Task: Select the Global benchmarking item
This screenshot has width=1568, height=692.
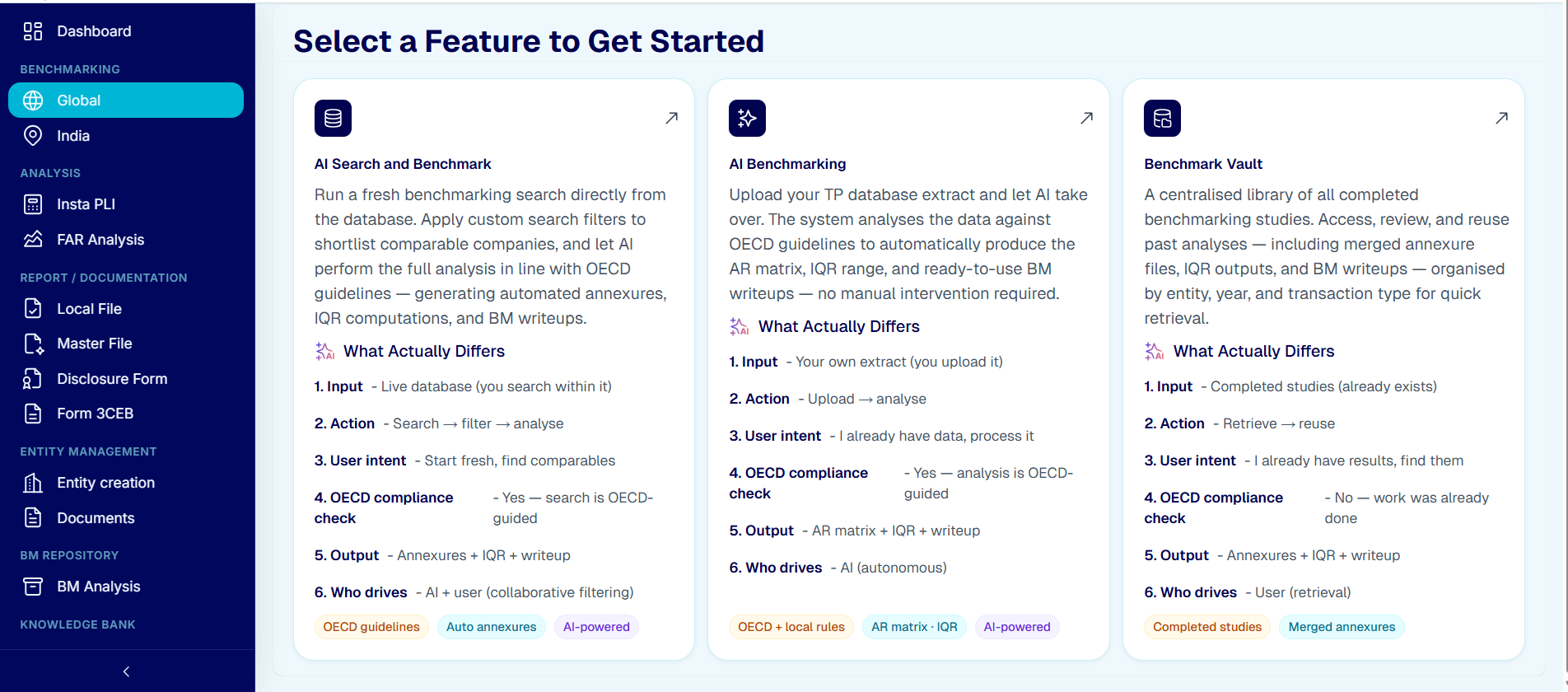Action: pos(126,101)
